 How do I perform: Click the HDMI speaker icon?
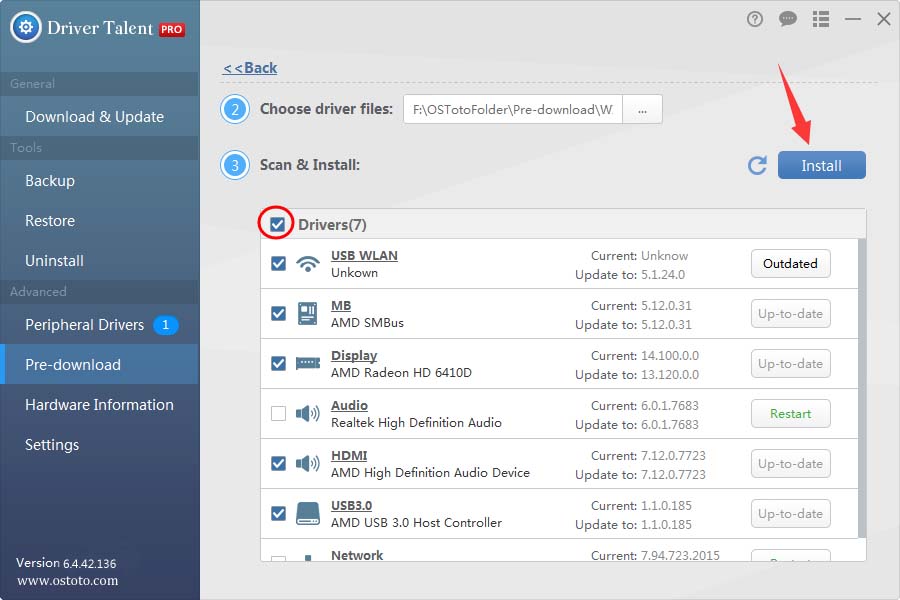[308, 463]
